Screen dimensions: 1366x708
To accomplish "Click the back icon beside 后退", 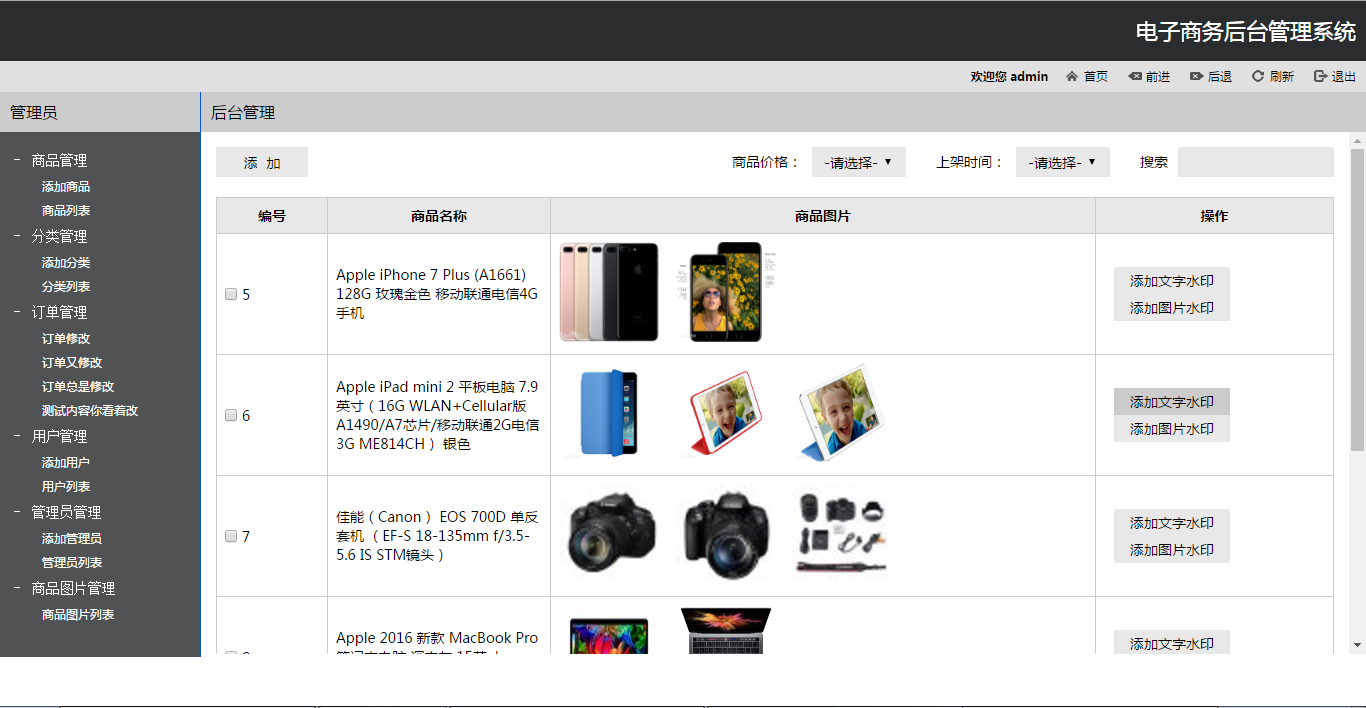I will tap(1196, 76).
